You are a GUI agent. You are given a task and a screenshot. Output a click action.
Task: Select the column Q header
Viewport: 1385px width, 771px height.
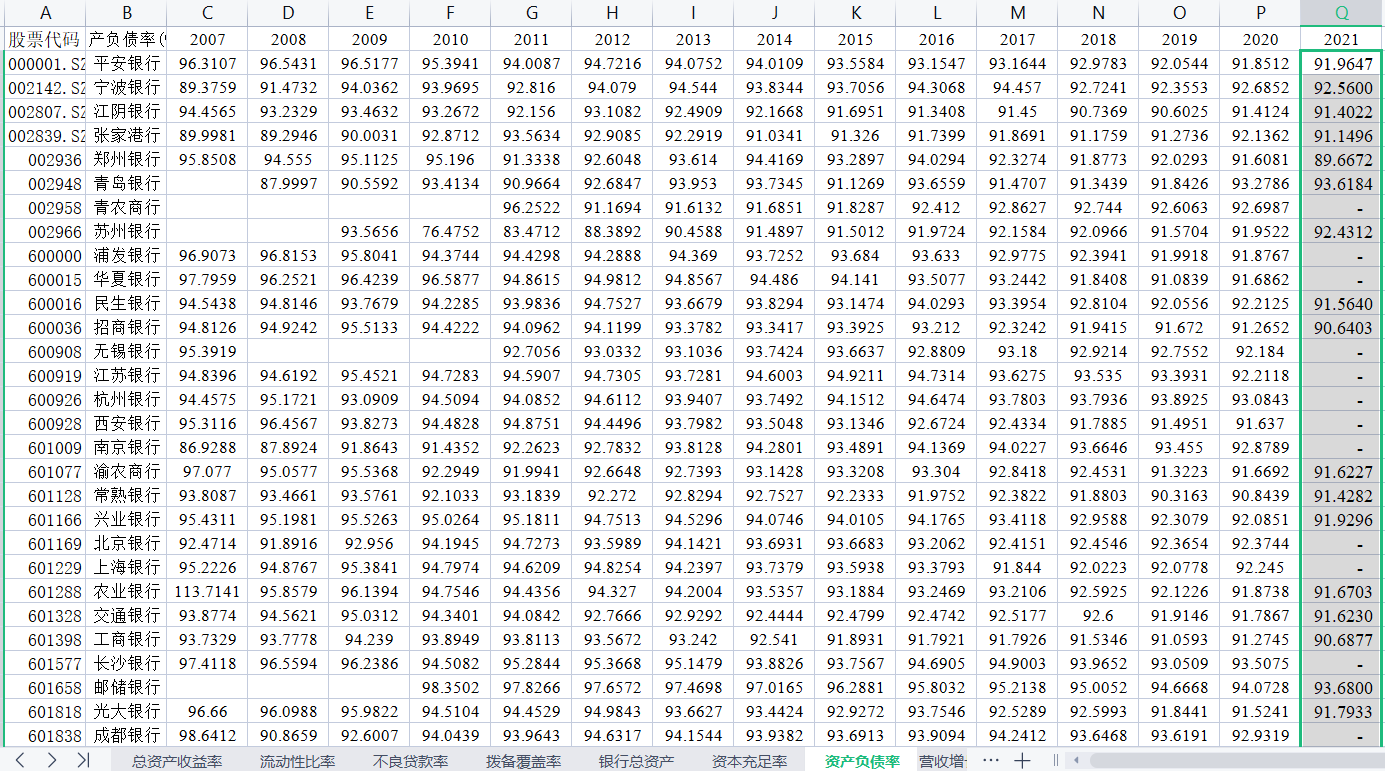(1341, 13)
